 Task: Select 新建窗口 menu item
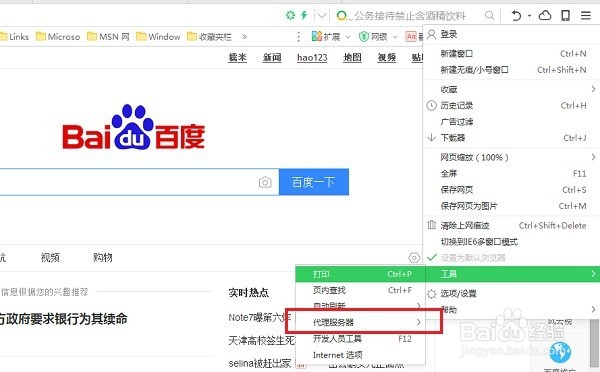pyautogui.click(x=511, y=54)
